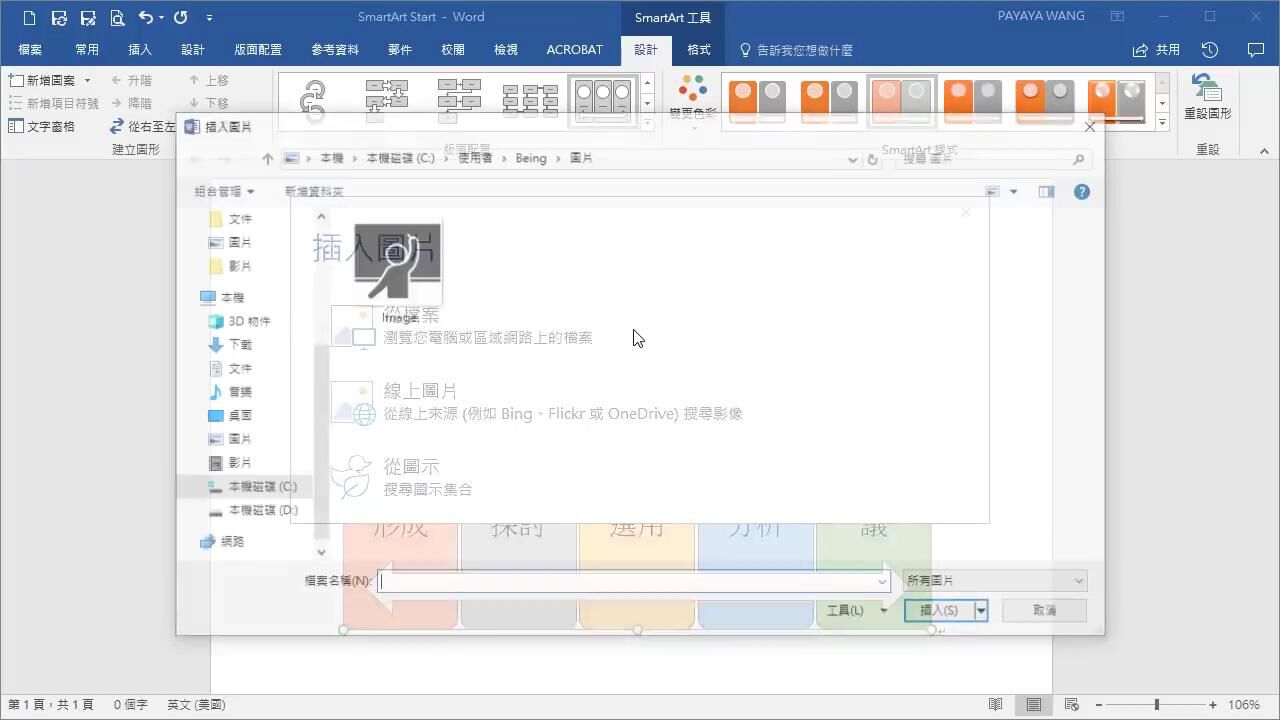Open the 工具(L) tools dropdown
This screenshot has height=720, width=1280.
tap(856, 610)
